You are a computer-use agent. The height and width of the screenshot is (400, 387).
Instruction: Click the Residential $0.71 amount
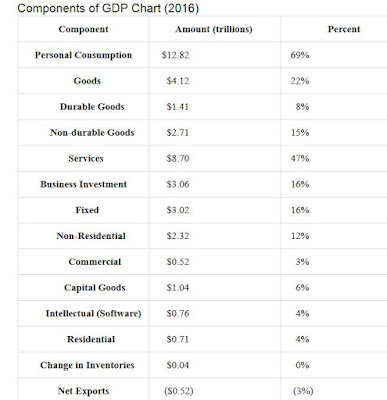(178, 339)
